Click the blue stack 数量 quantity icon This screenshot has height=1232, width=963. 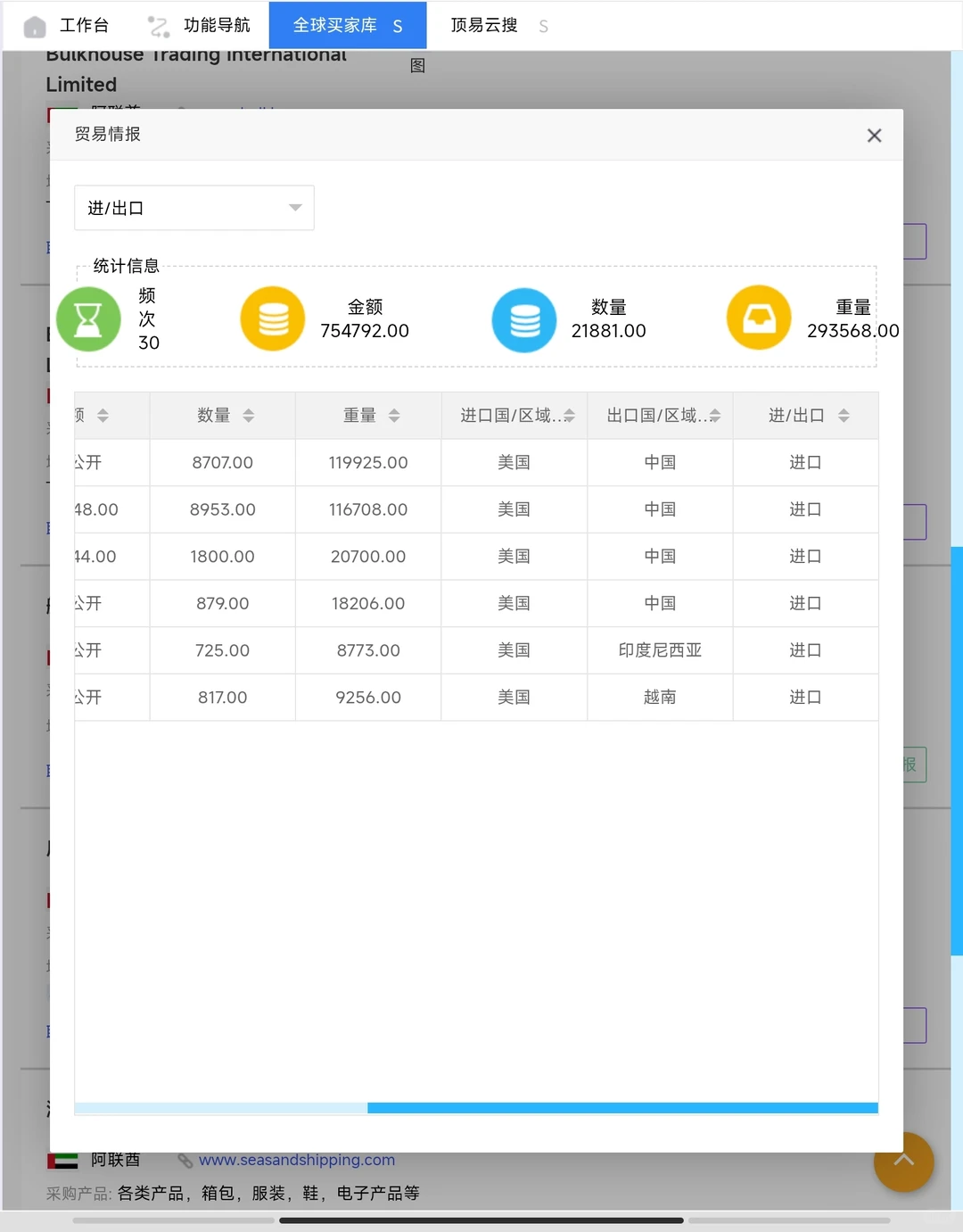[523, 320]
